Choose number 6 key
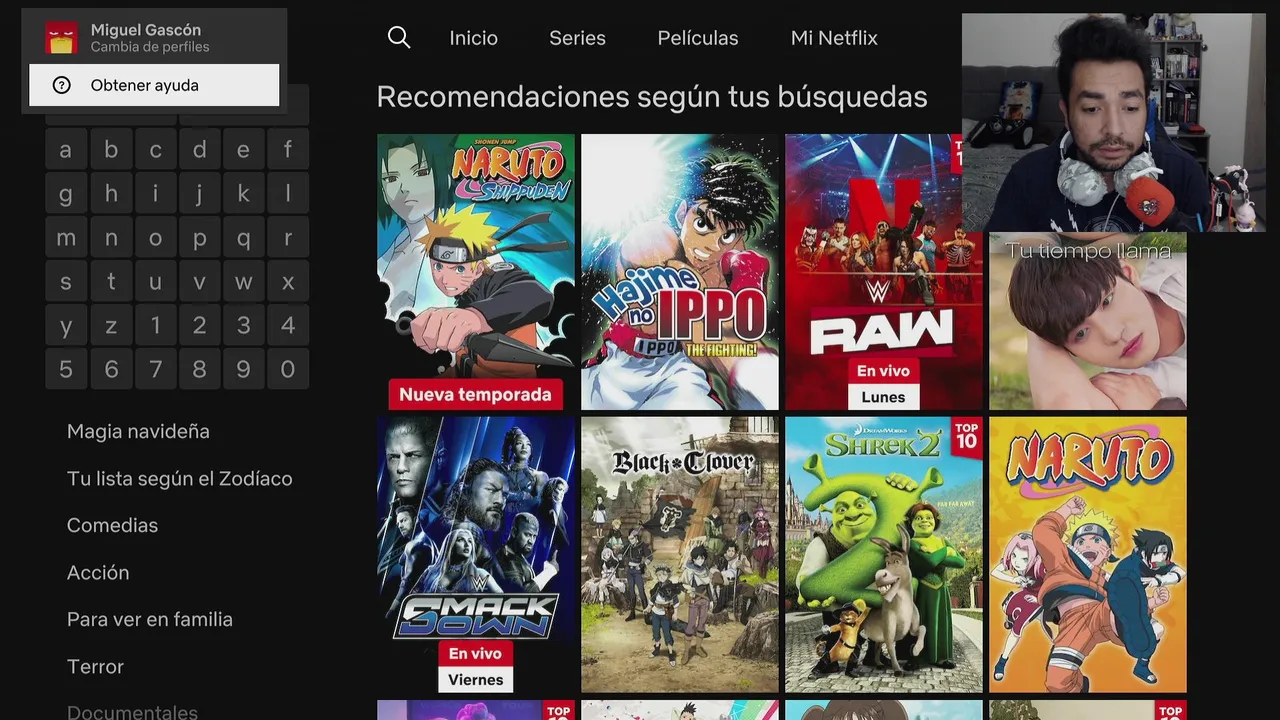The height and width of the screenshot is (720, 1280). pos(111,370)
